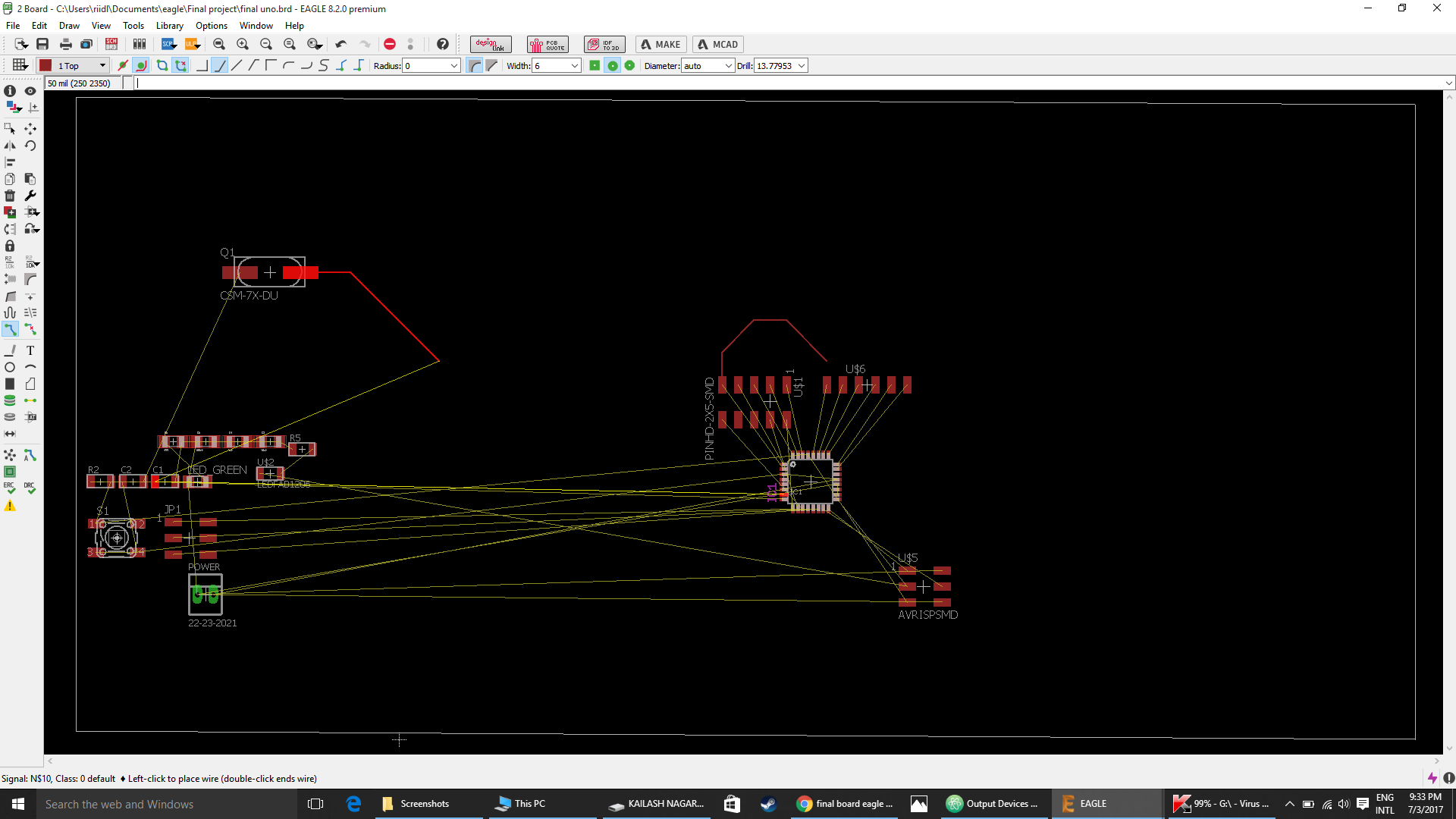This screenshot has width=1456, height=819.
Task: Select straight miter style
Action: click(x=492, y=66)
